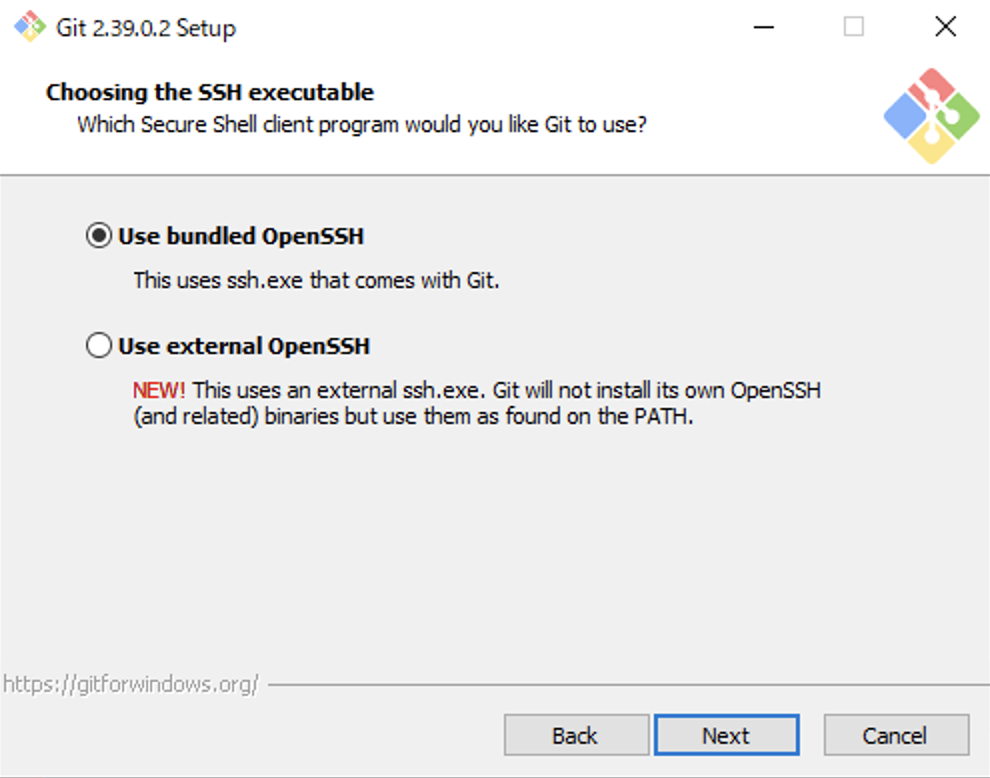Click the "Choosing the SSH executable" heading

(x=210, y=93)
